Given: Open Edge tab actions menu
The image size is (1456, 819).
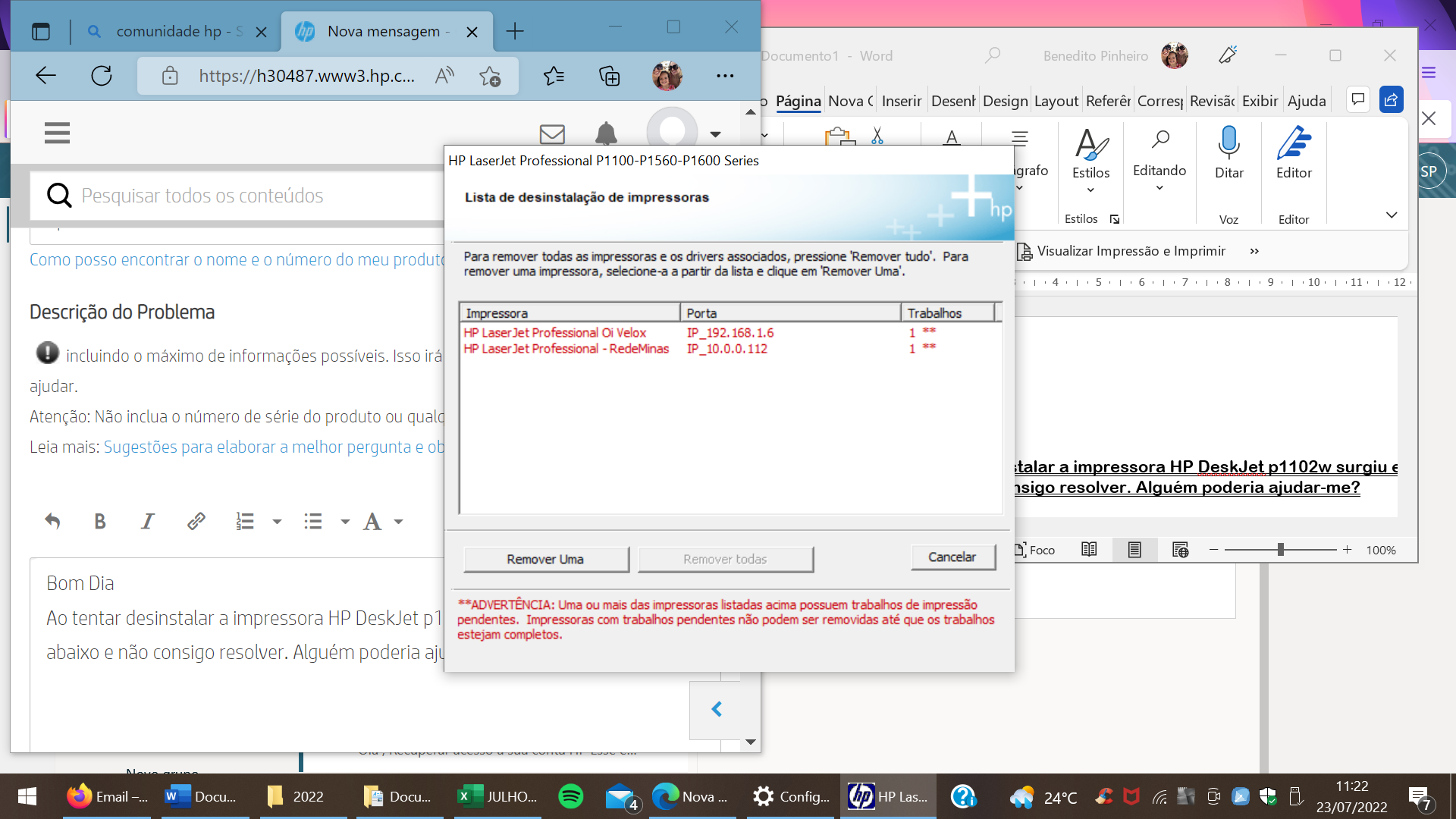Looking at the screenshot, I should (x=41, y=31).
